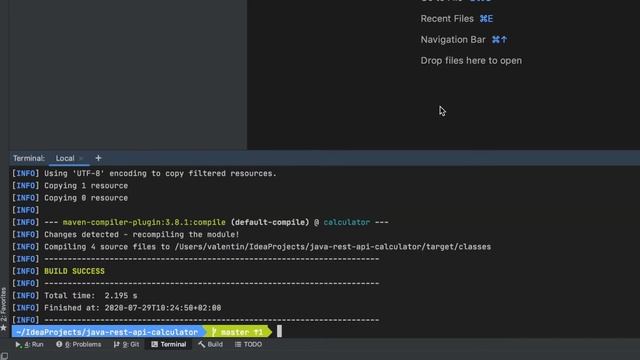This screenshot has height=360, width=640.
Task: Select the Local terminal session tab
Action: coord(65,158)
